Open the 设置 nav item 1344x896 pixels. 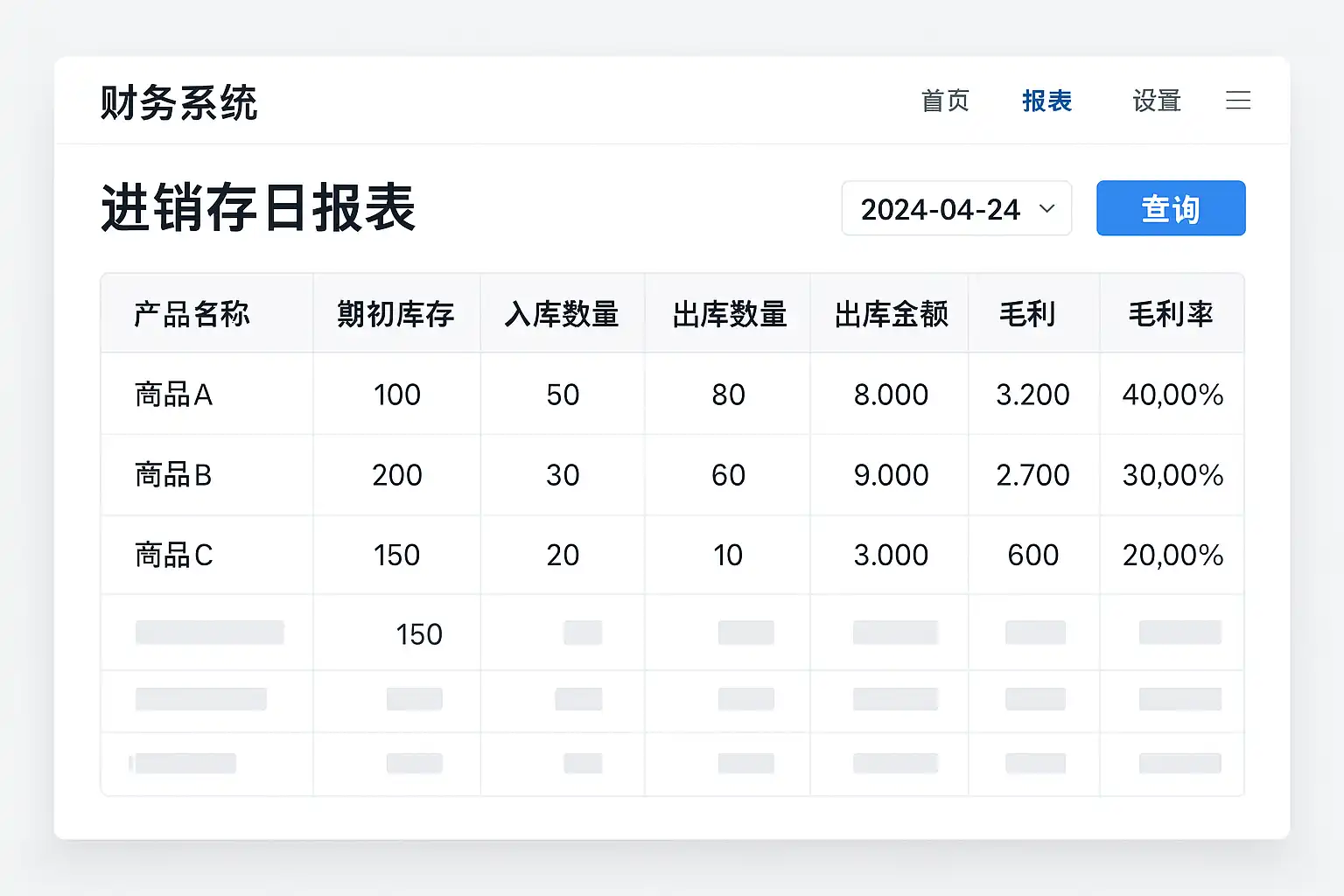coord(1156,101)
